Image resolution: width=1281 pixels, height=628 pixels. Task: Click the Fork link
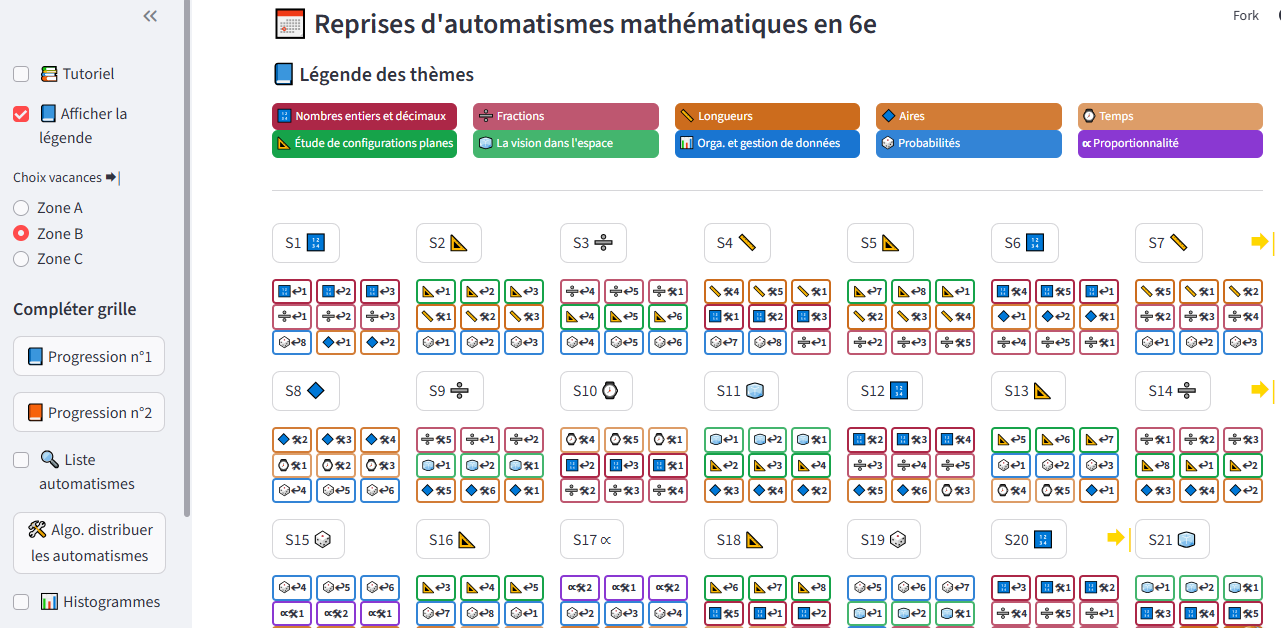pyautogui.click(x=1246, y=15)
